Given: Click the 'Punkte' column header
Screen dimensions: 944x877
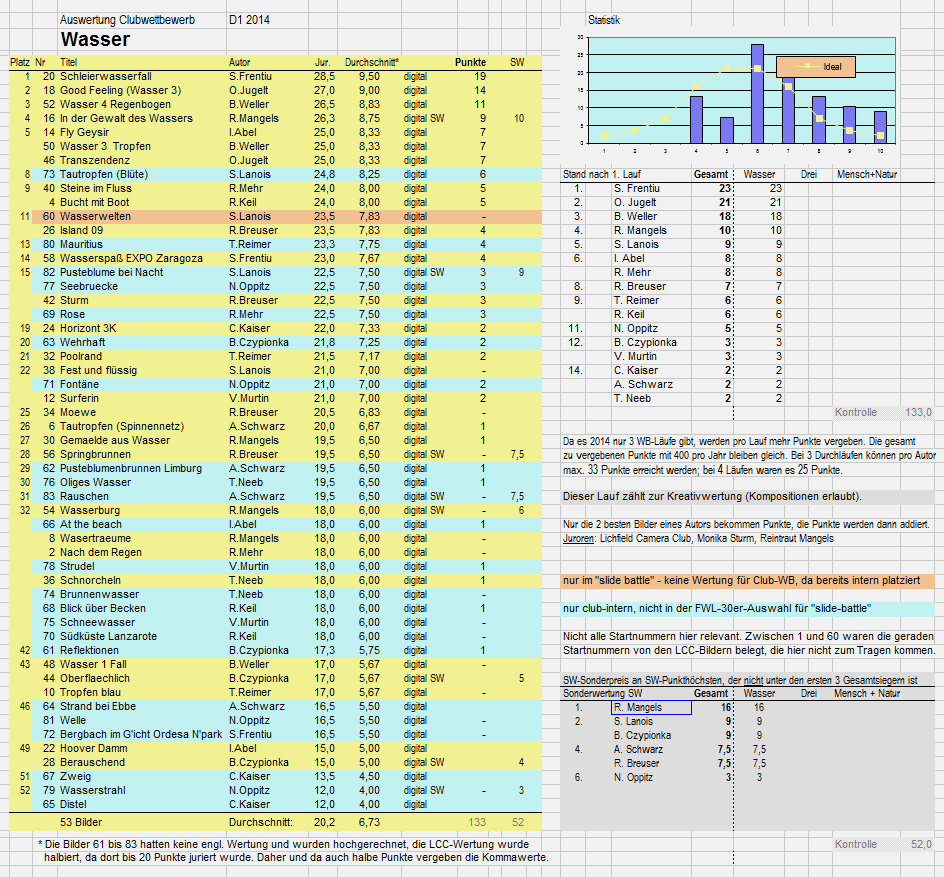Looking at the screenshot, I should coord(470,62).
